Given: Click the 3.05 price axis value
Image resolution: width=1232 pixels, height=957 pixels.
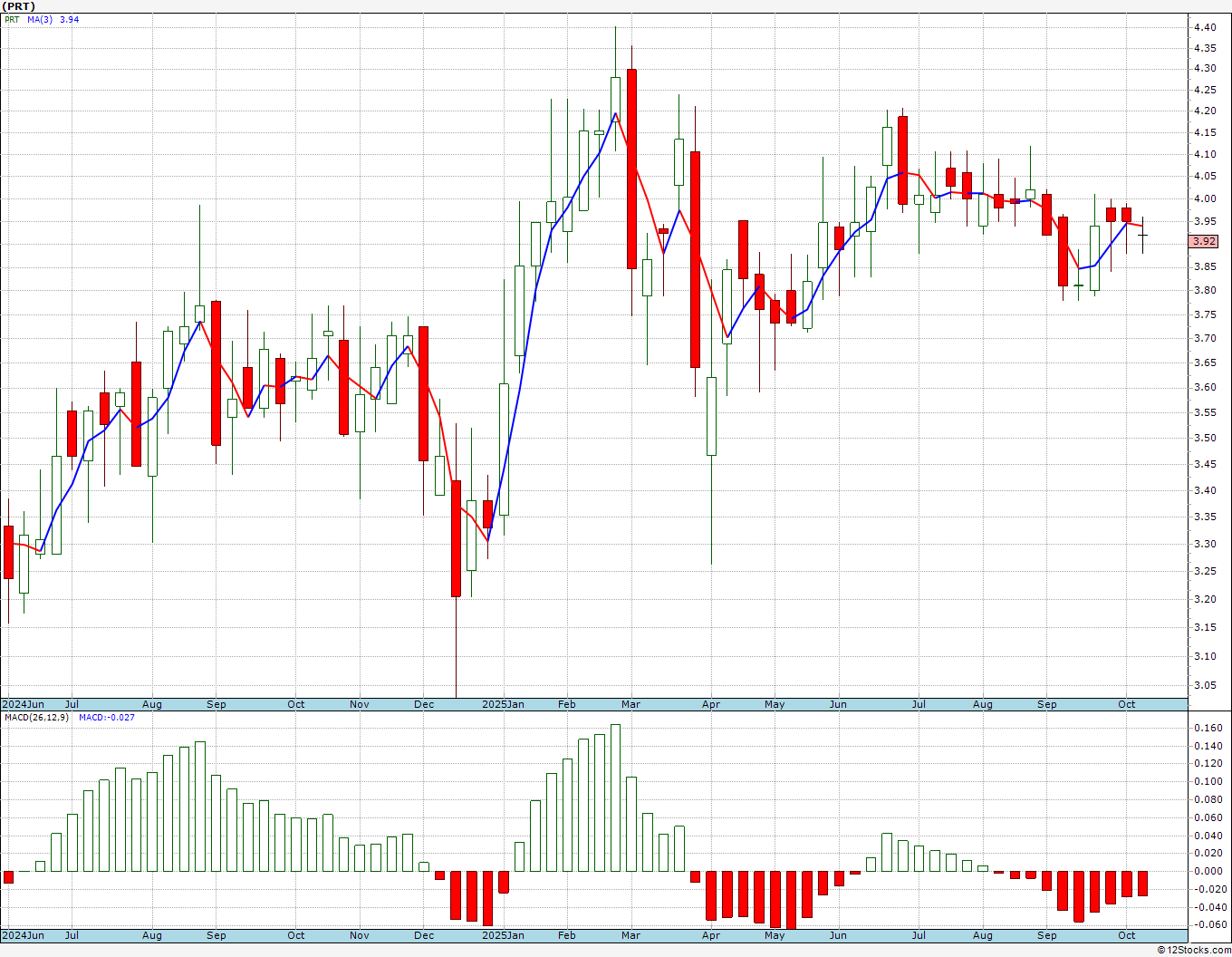Looking at the screenshot, I should pos(1205,685).
